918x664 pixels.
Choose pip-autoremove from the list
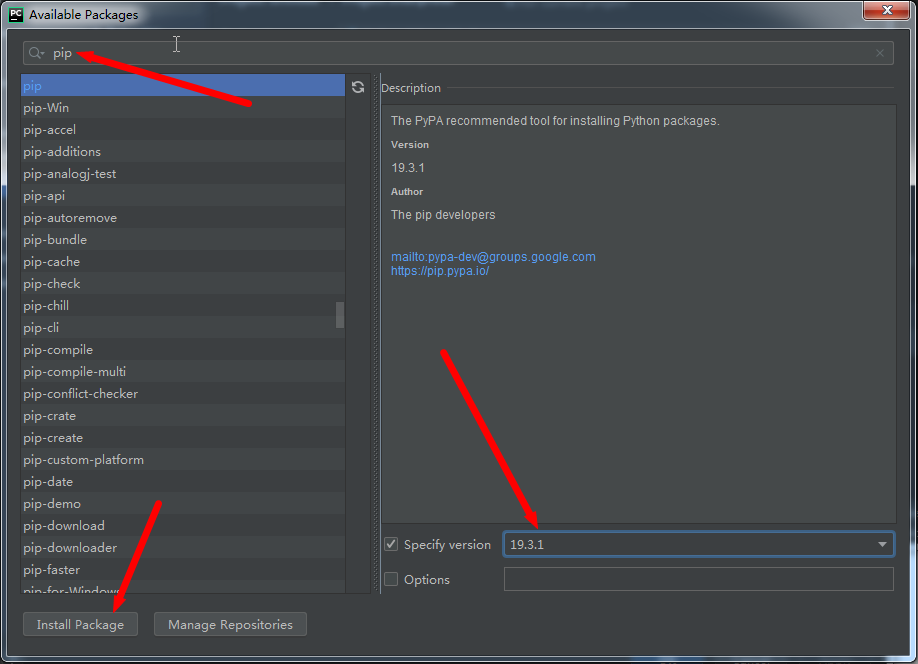[x=183, y=218]
